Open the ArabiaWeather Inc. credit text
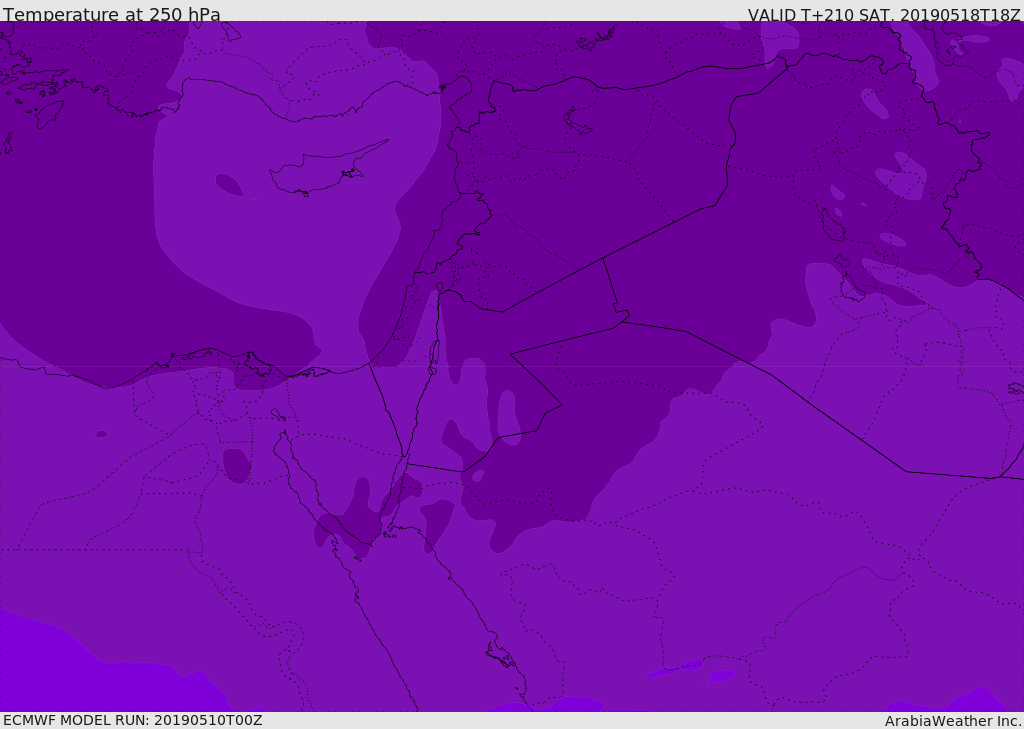1024x729 pixels. [x=953, y=721]
